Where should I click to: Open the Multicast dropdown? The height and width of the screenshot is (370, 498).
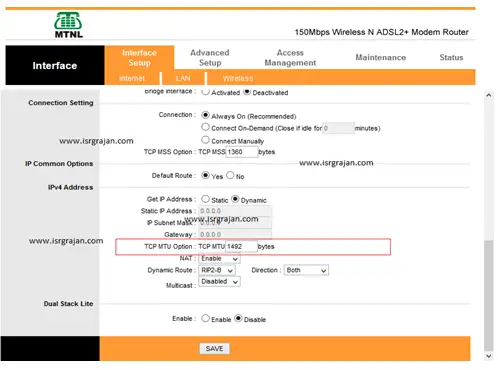point(219,282)
